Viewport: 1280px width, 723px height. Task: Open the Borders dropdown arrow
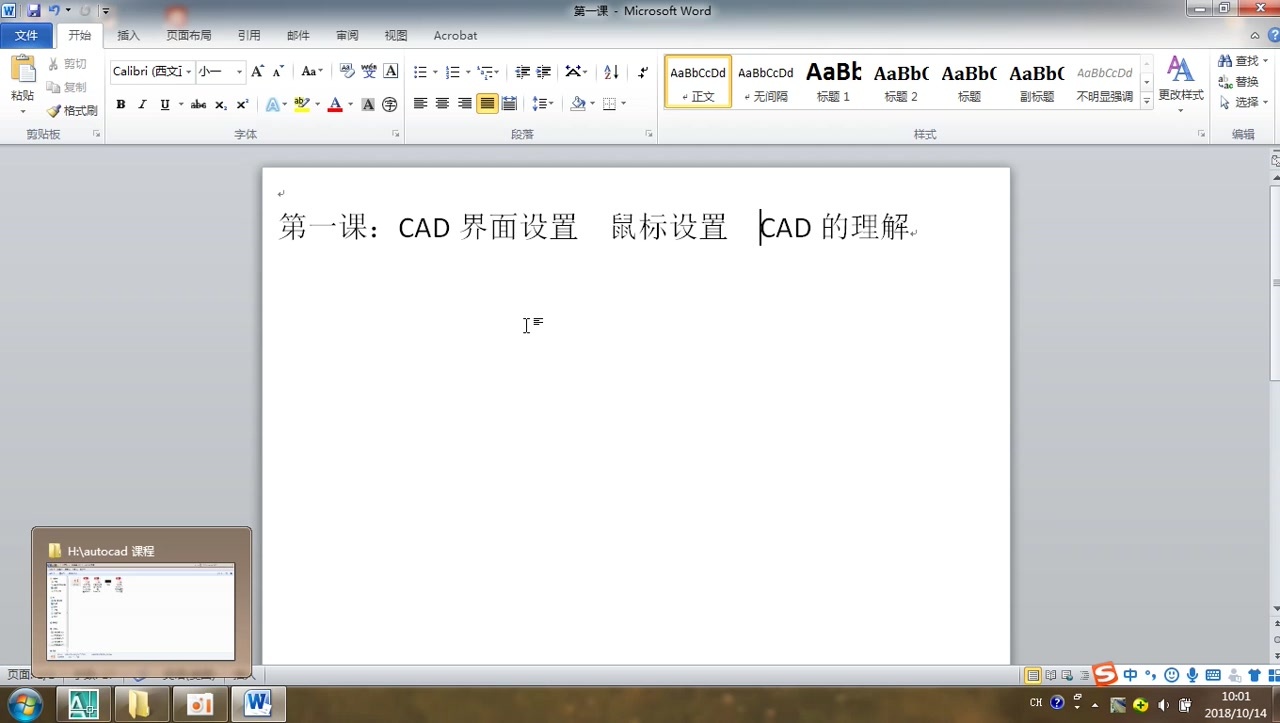[623, 104]
